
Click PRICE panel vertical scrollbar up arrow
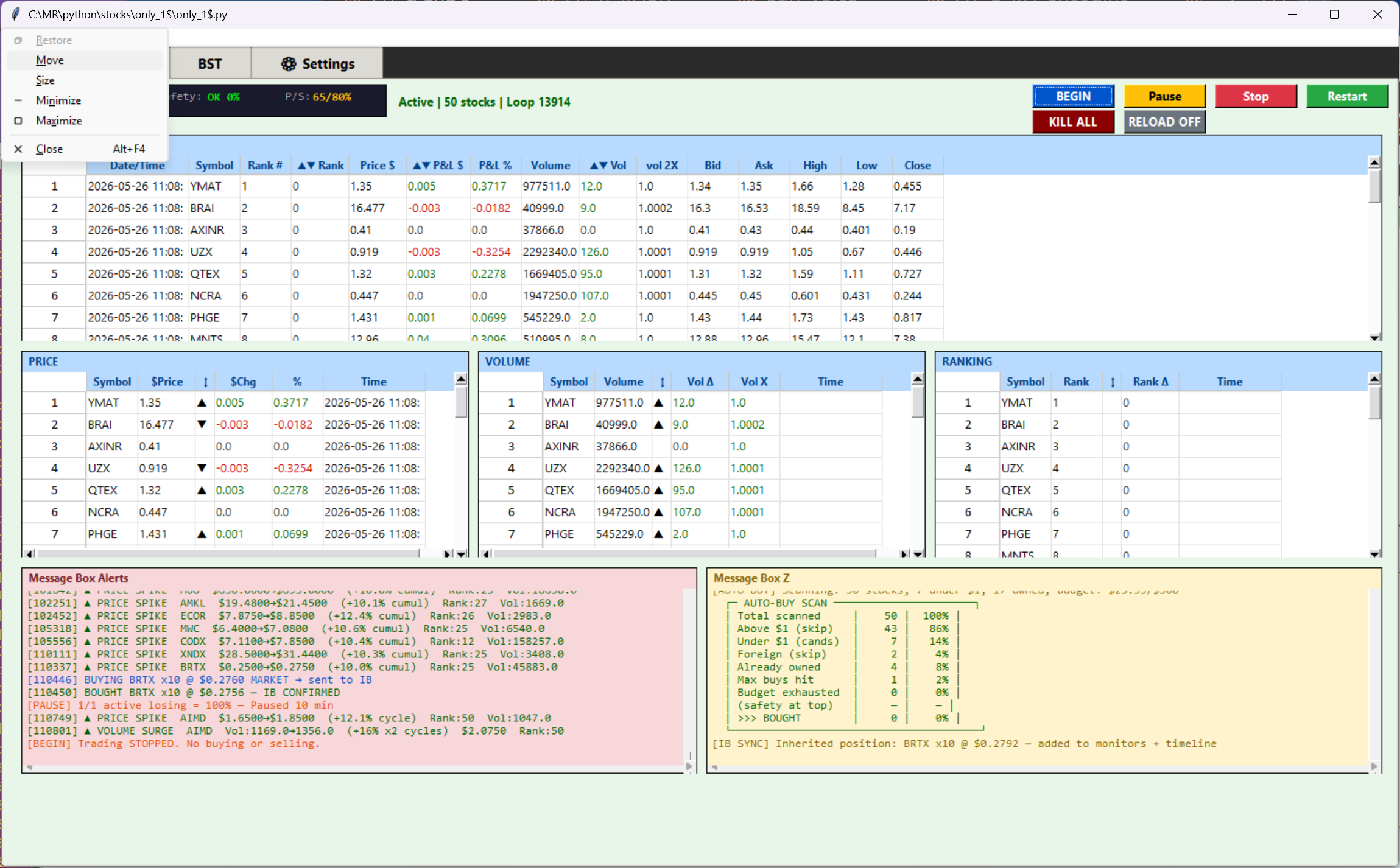pos(461,379)
